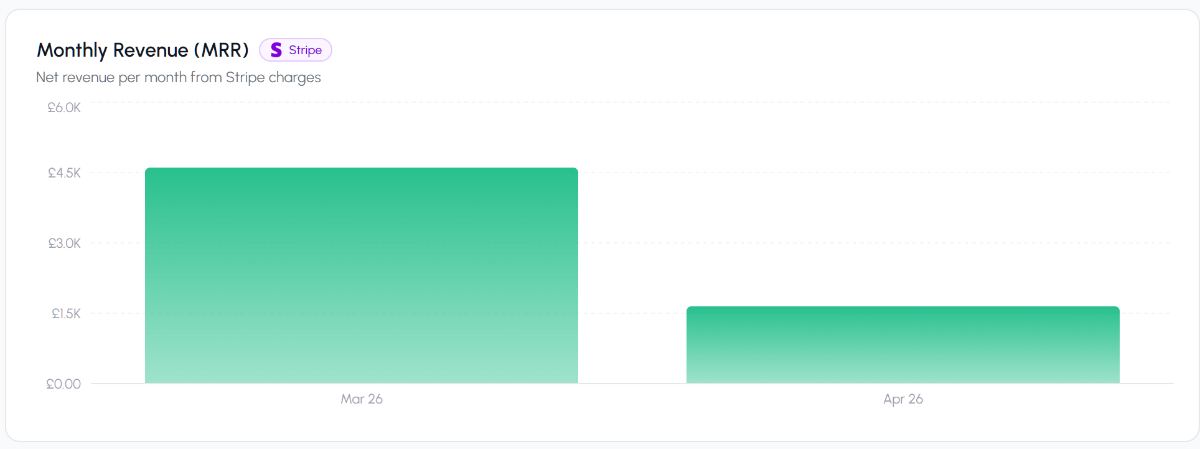Viewport: 1200px width, 449px height.
Task: Click the top edge of the Mar 26 bar
Action: tap(361, 169)
